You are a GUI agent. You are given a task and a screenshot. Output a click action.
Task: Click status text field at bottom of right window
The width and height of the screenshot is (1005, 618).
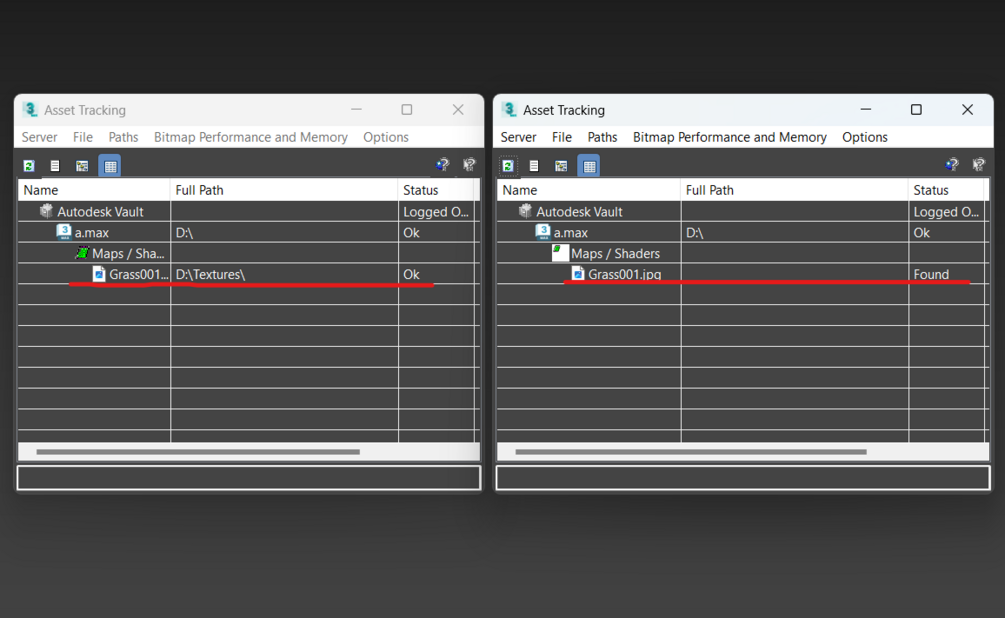point(743,478)
